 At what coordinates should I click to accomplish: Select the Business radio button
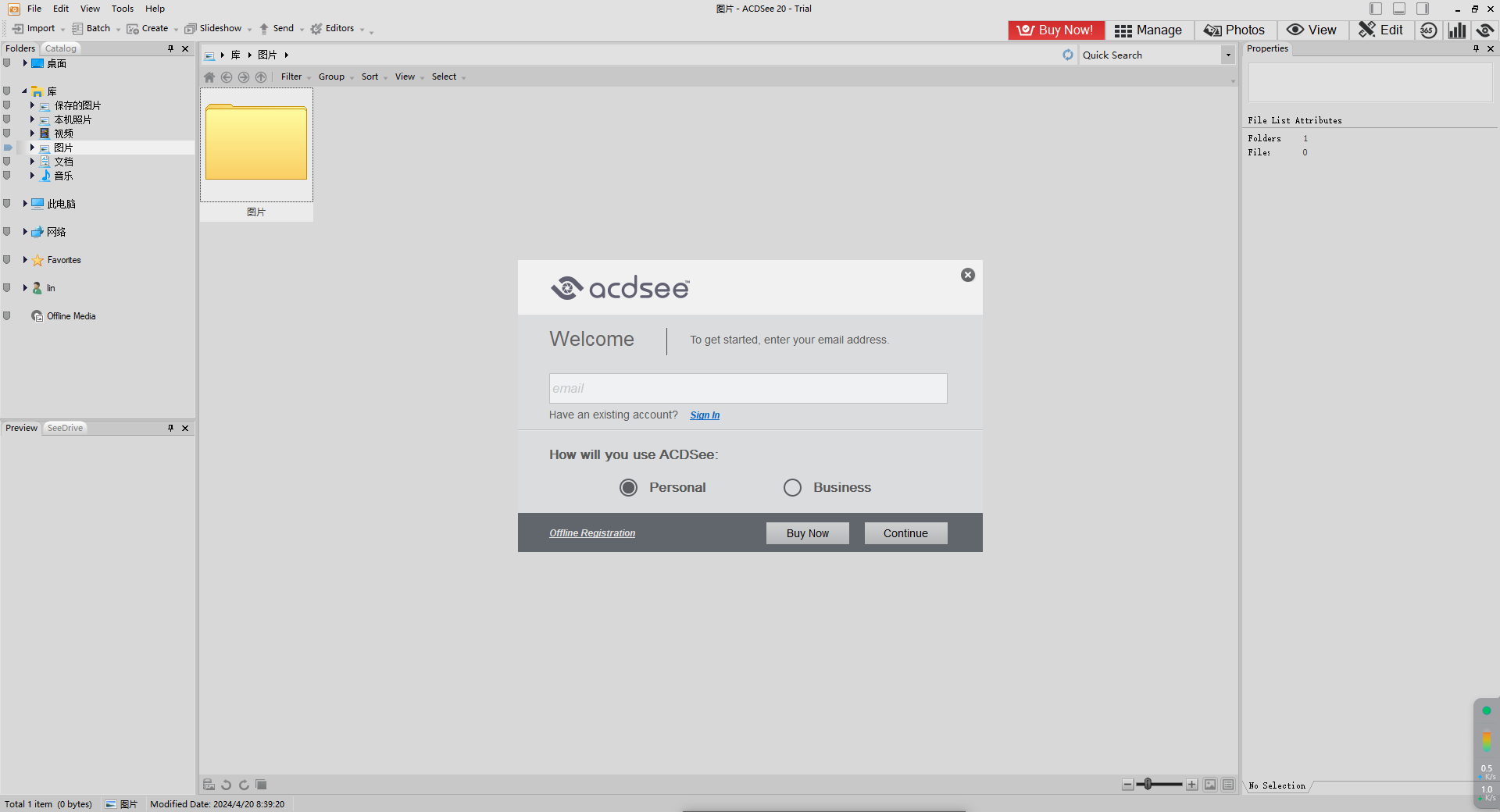(x=792, y=488)
